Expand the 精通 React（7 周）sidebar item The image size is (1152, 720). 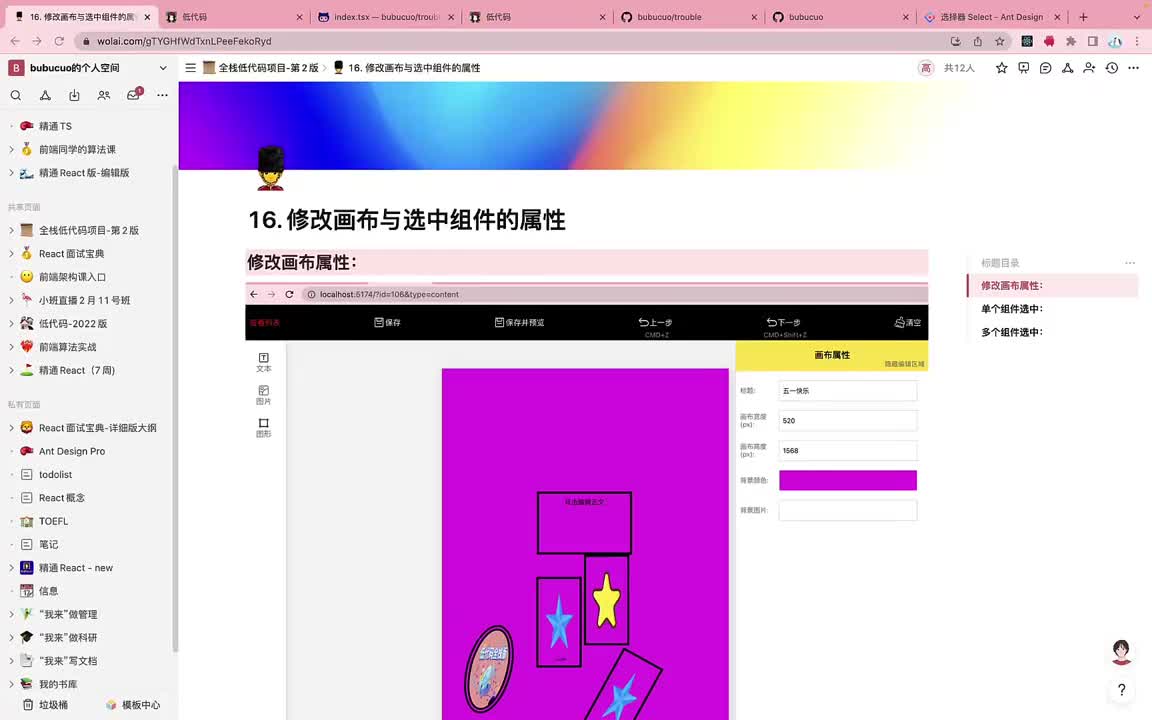pos(11,370)
